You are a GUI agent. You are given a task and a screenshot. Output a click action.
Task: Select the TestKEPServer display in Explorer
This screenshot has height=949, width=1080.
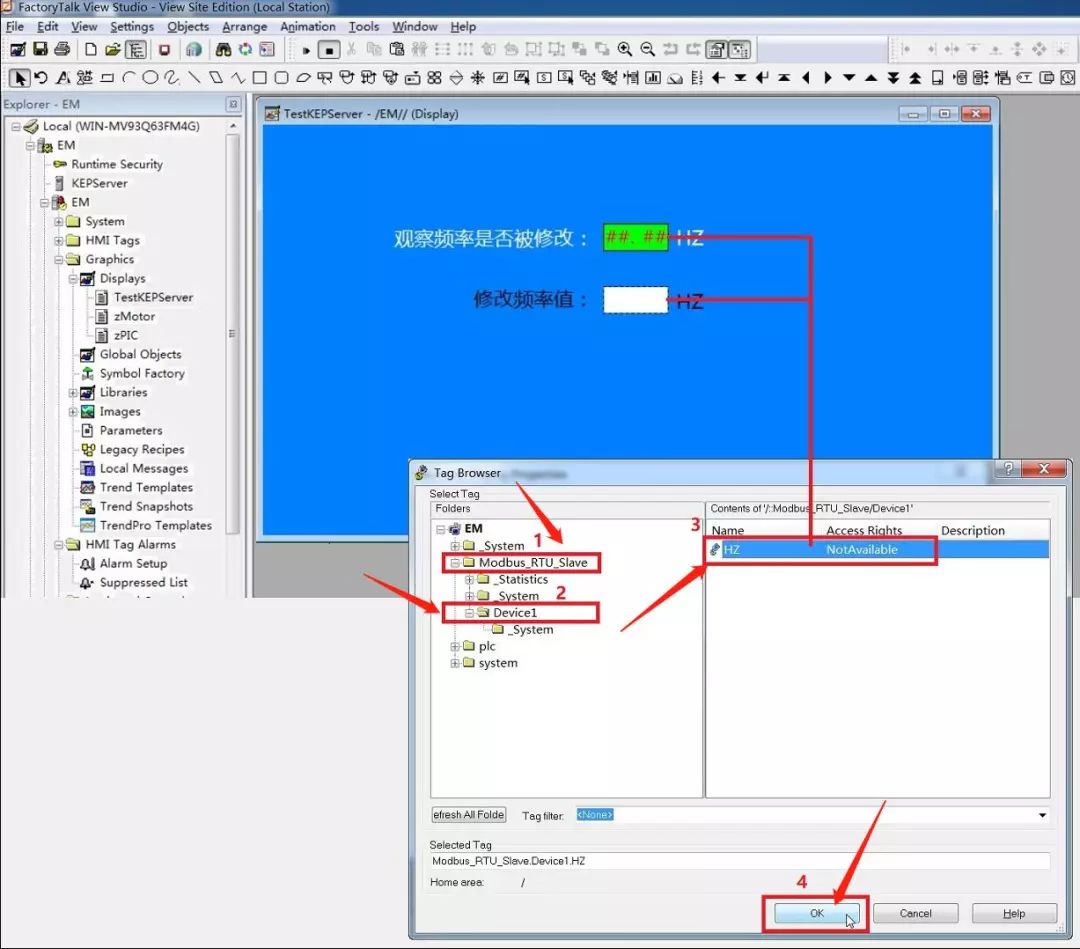153,298
